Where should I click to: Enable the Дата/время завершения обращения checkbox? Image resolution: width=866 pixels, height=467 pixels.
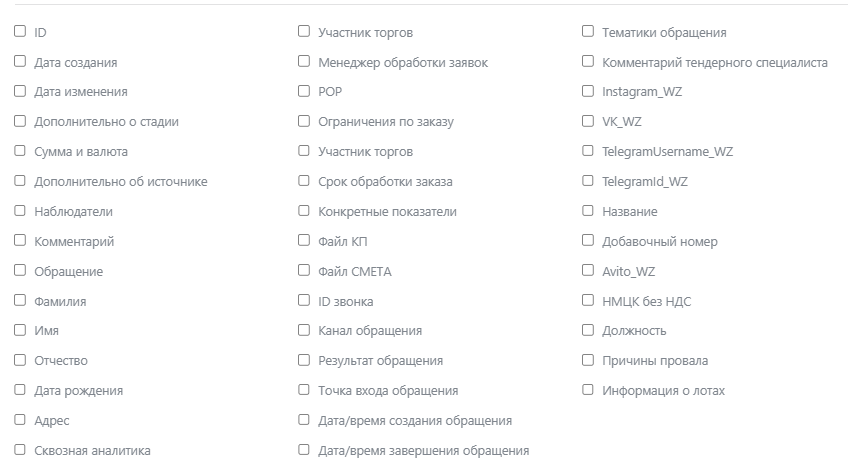[304, 450]
